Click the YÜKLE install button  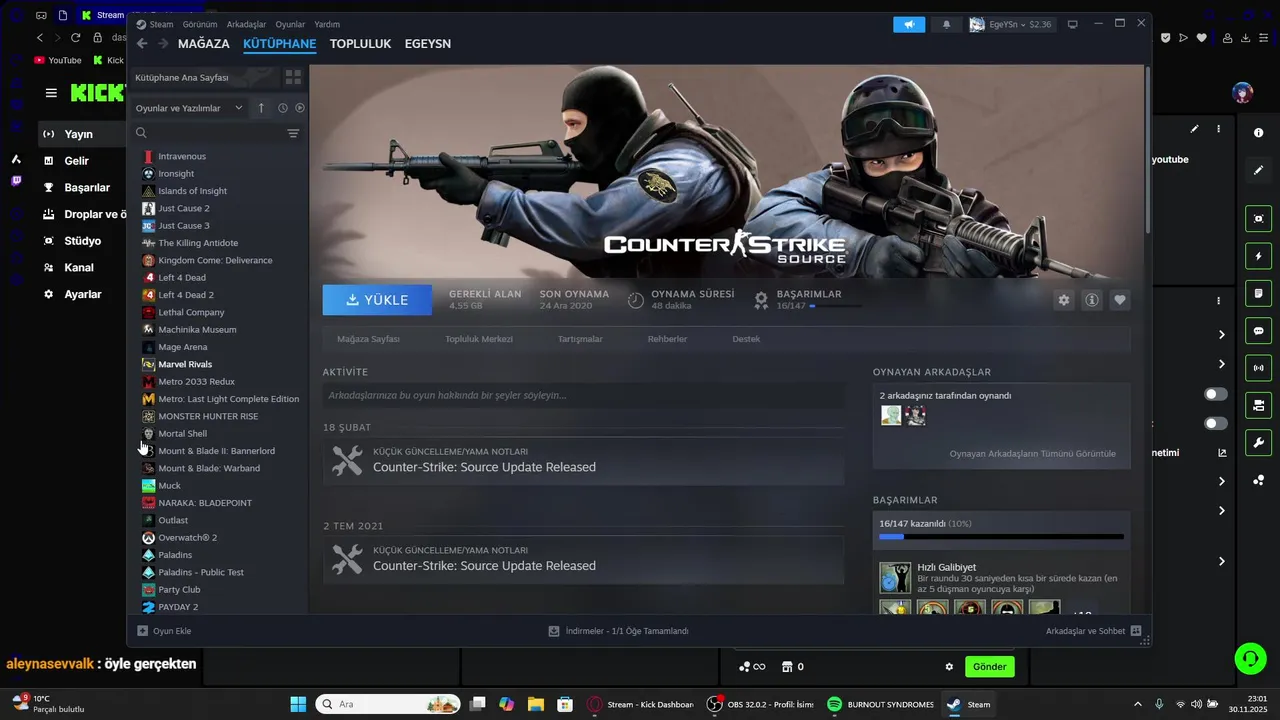(x=377, y=300)
